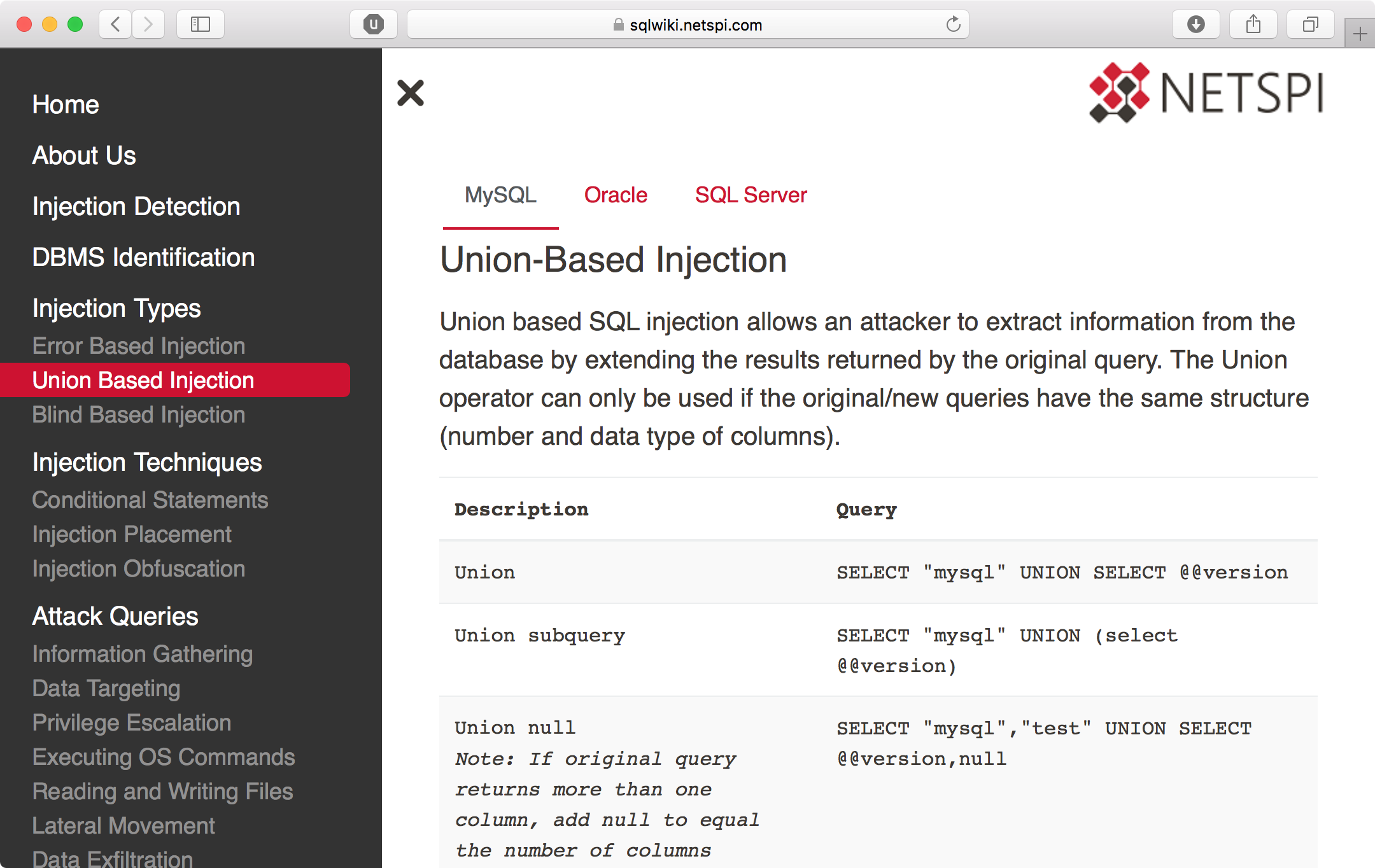1375x868 pixels.
Task: Open the About Us page
Action: (x=84, y=155)
